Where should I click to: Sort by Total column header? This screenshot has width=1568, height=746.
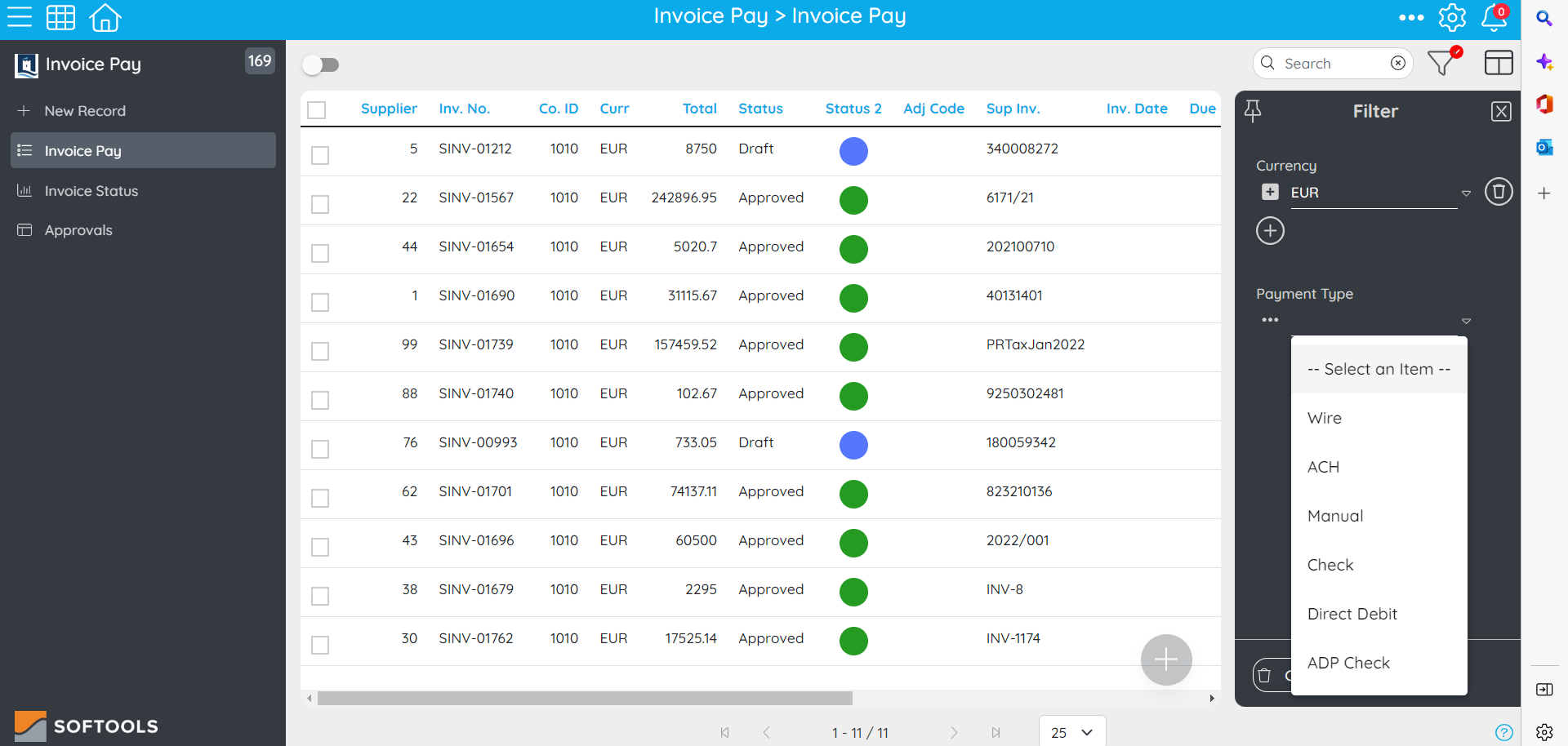click(x=700, y=109)
